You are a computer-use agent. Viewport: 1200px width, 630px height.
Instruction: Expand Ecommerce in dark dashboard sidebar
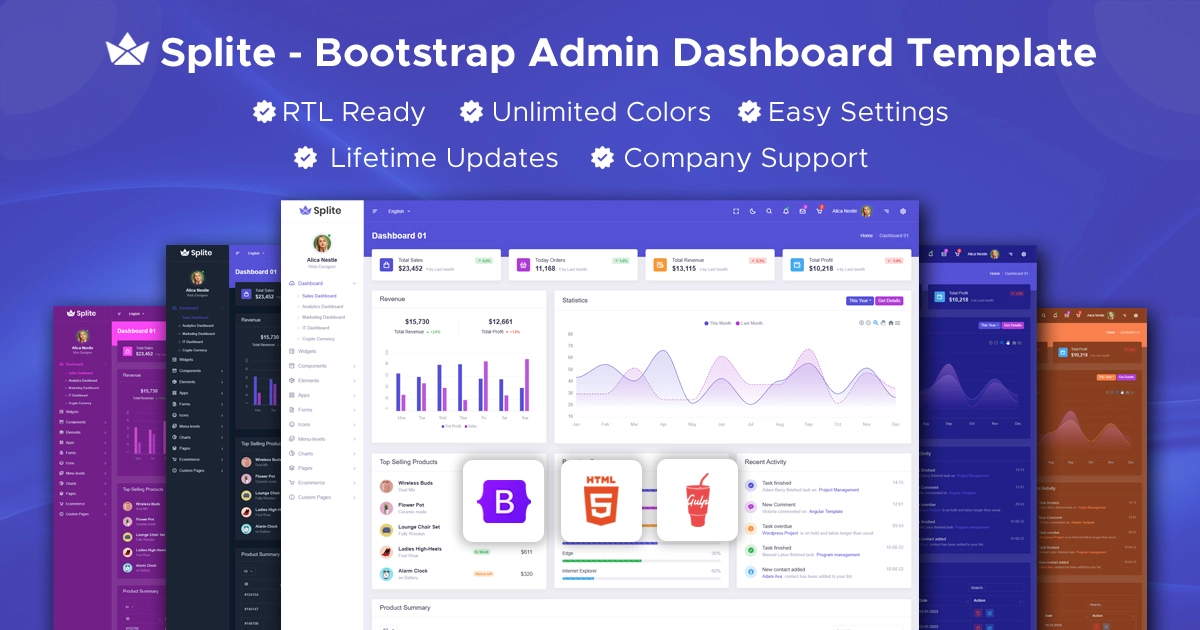pos(198,459)
